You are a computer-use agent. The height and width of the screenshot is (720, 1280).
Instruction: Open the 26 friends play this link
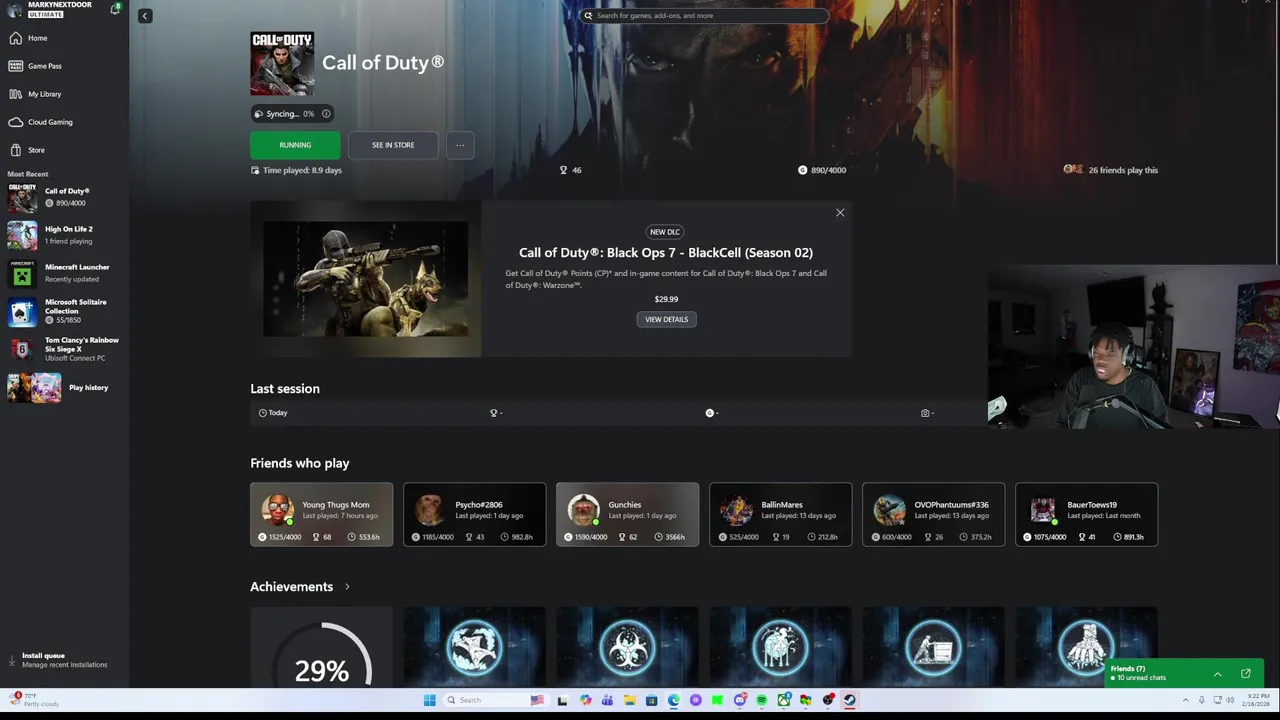pos(1111,170)
